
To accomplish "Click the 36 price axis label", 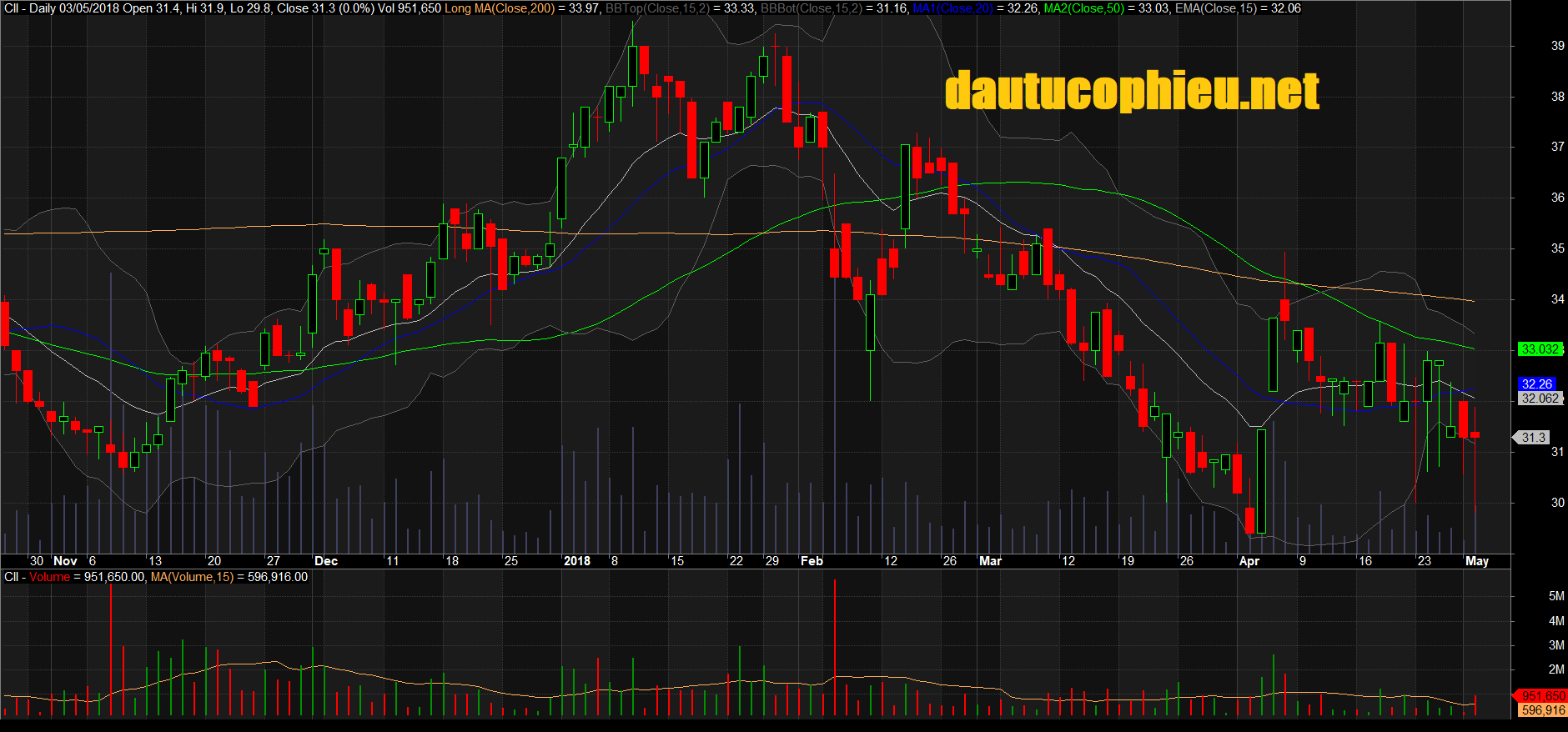I will click(1558, 198).
